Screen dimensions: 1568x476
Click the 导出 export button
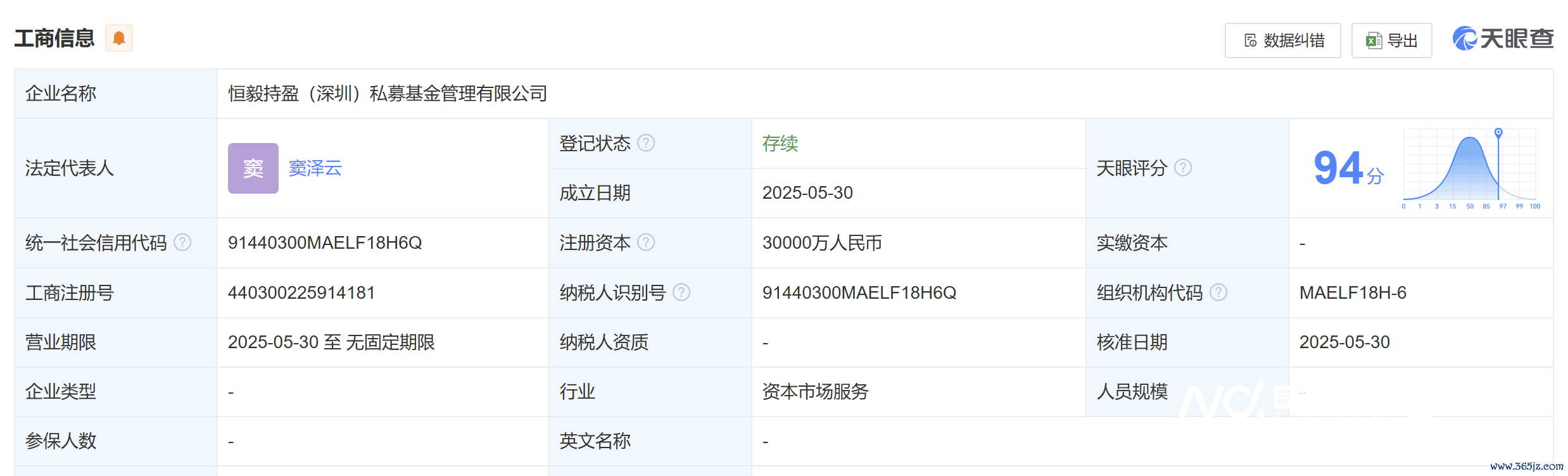click(x=1391, y=41)
